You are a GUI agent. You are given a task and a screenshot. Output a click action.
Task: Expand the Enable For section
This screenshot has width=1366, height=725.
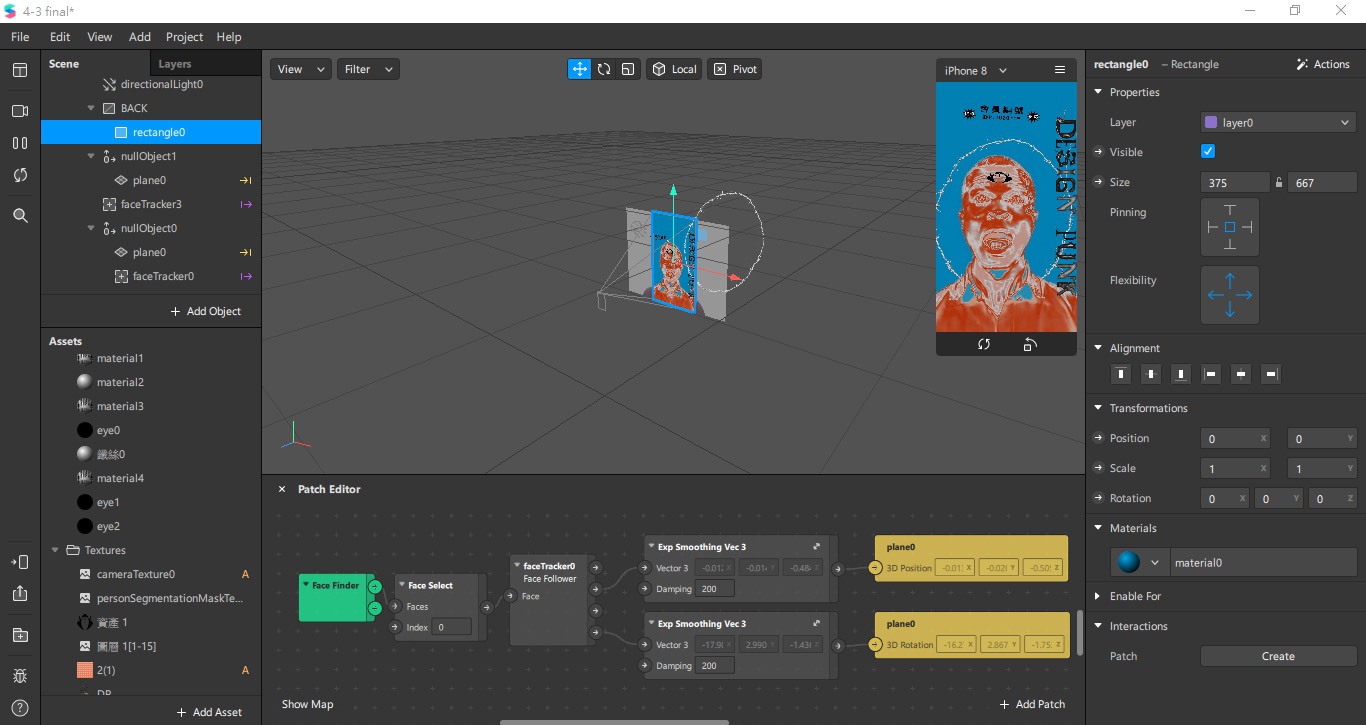point(1098,596)
